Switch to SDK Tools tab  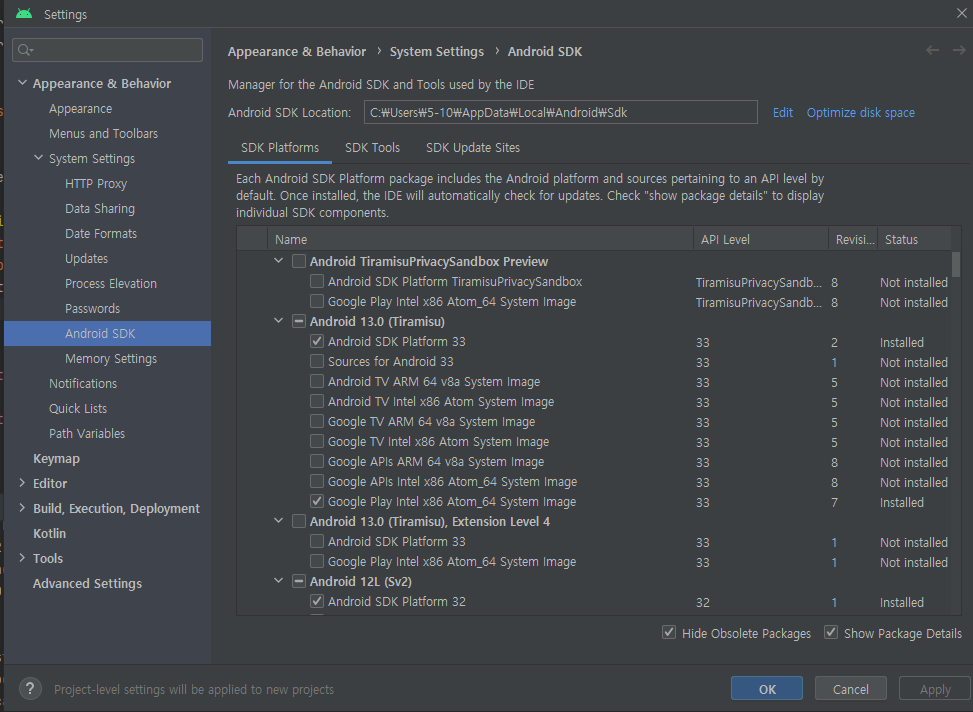click(x=372, y=148)
